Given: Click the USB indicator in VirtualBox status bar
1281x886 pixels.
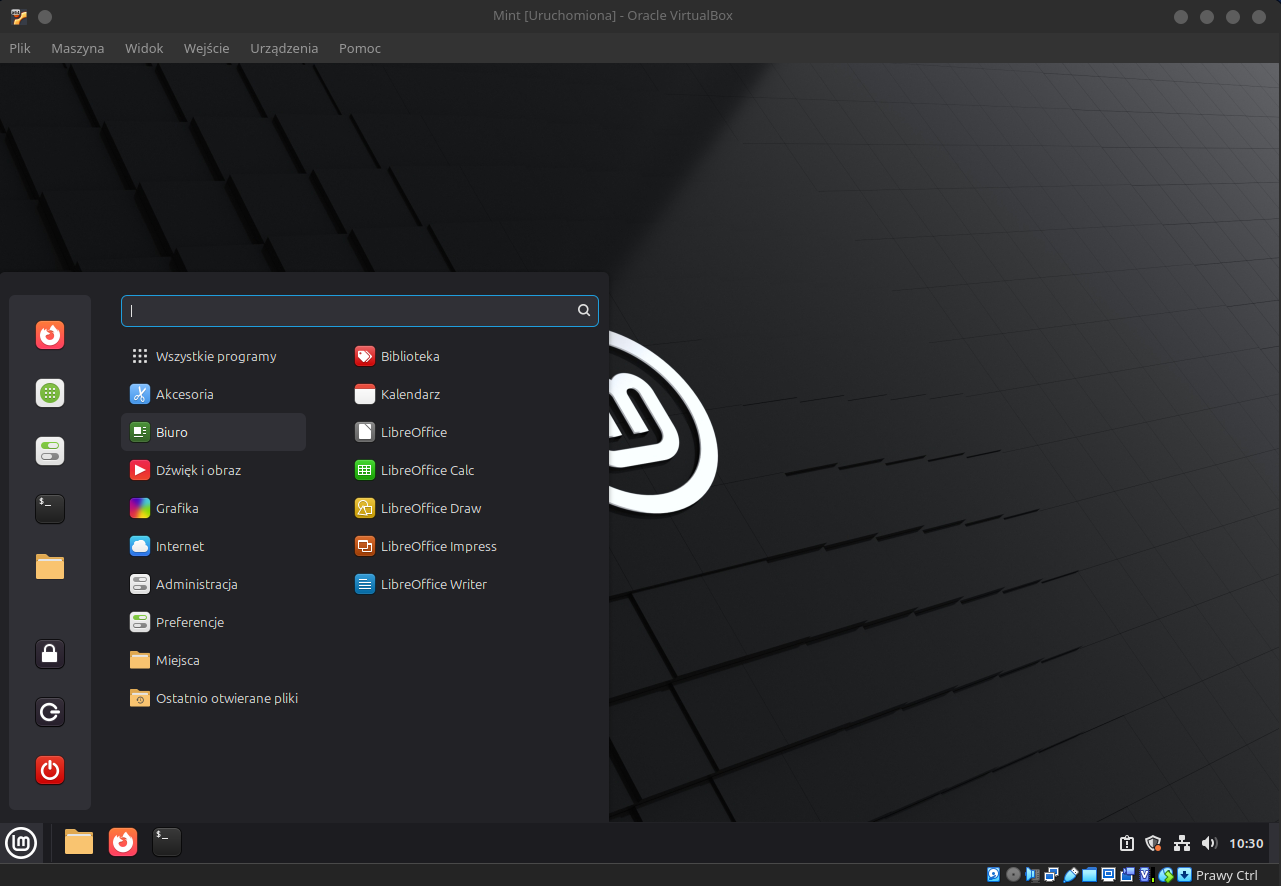Looking at the screenshot, I should [1070, 875].
